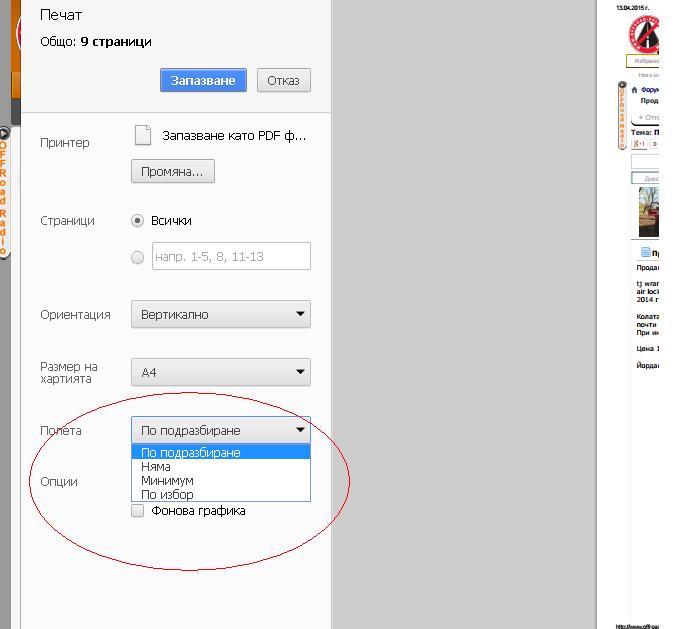Choose Минимум in margins list

click(x=220, y=480)
